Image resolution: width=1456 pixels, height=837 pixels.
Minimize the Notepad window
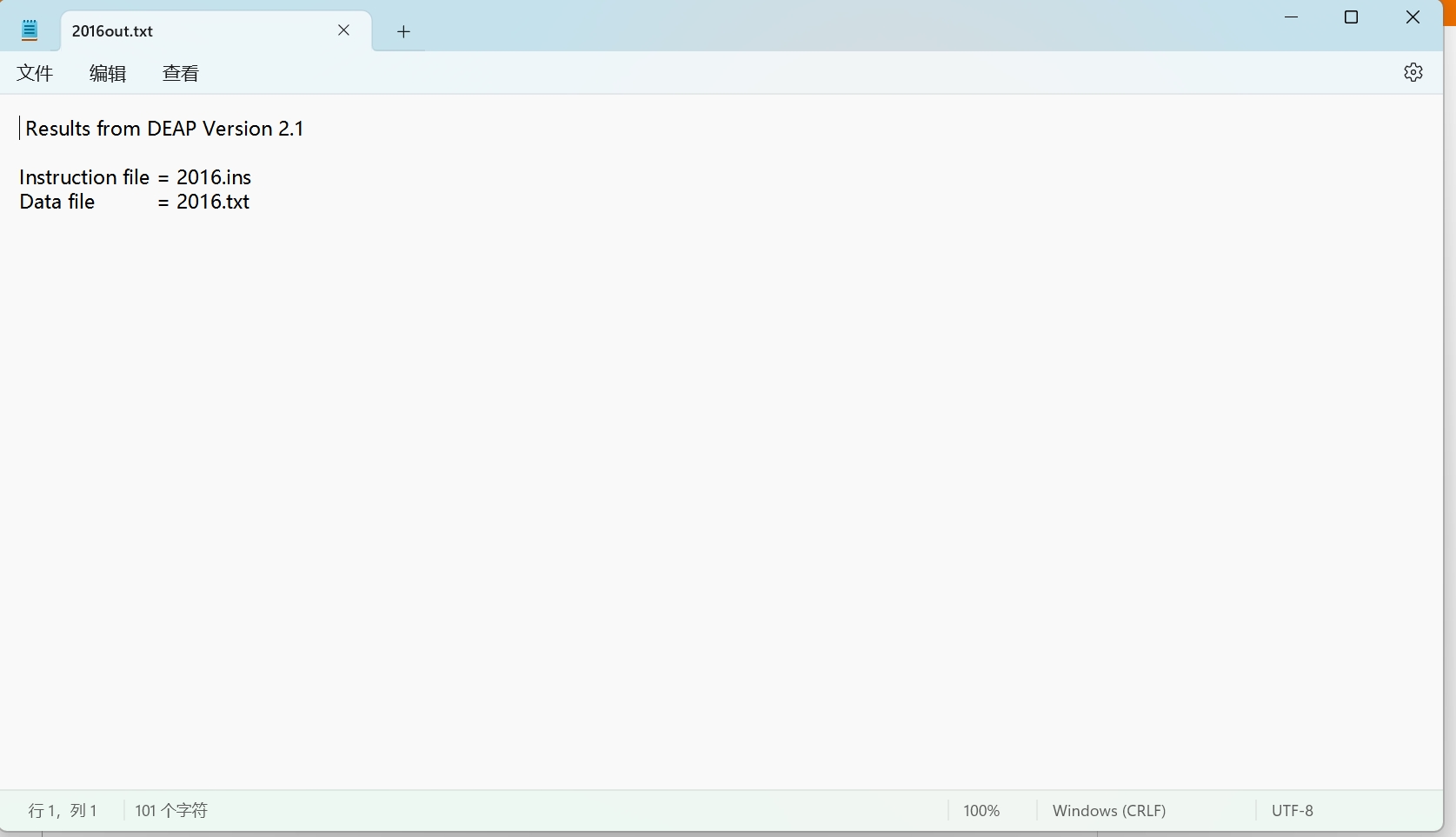click(x=1292, y=17)
